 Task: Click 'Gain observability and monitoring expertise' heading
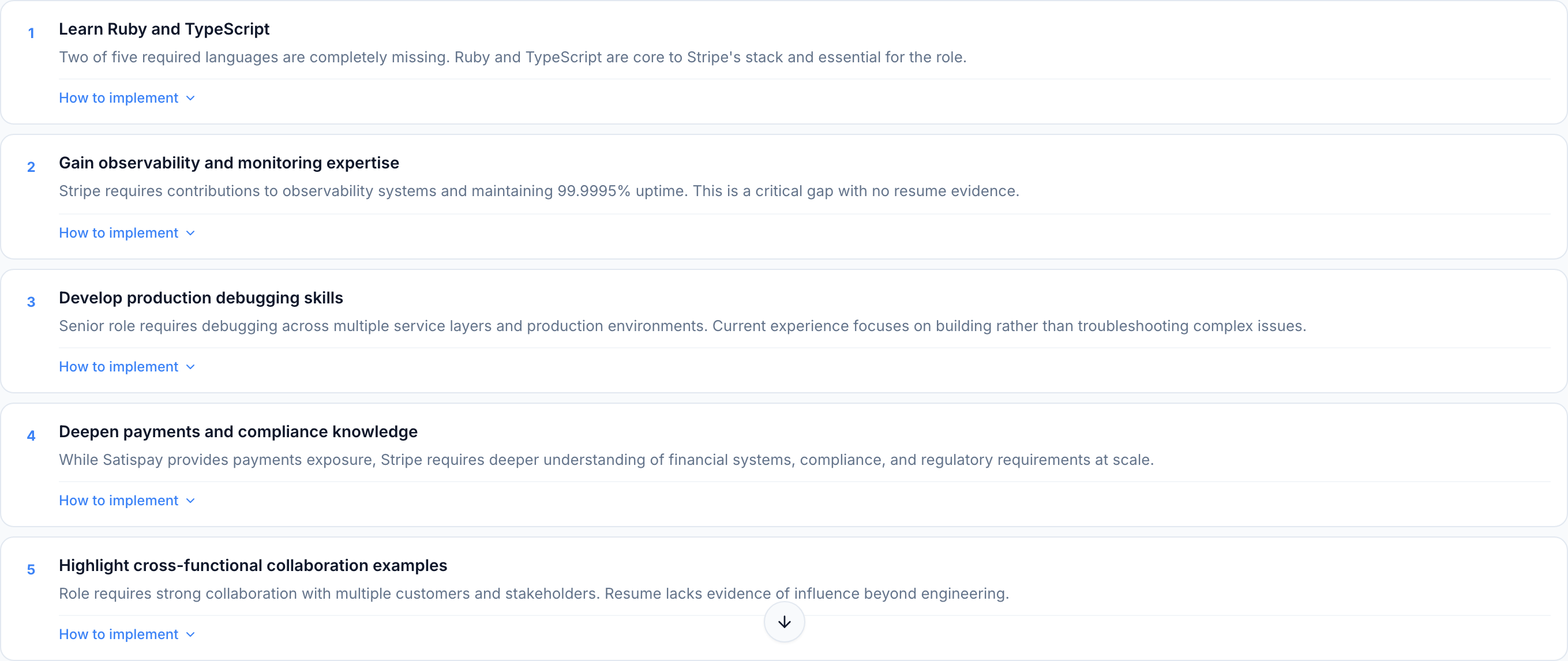coord(229,163)
